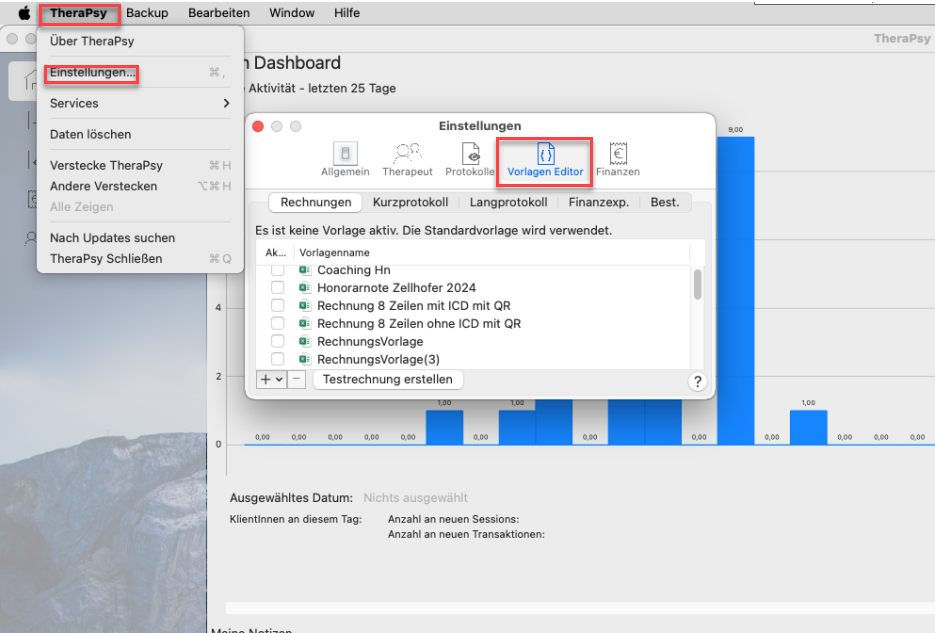Select Honorarnote Zellhofer 2024 template name
935x633 pixels.
(397, 288)
